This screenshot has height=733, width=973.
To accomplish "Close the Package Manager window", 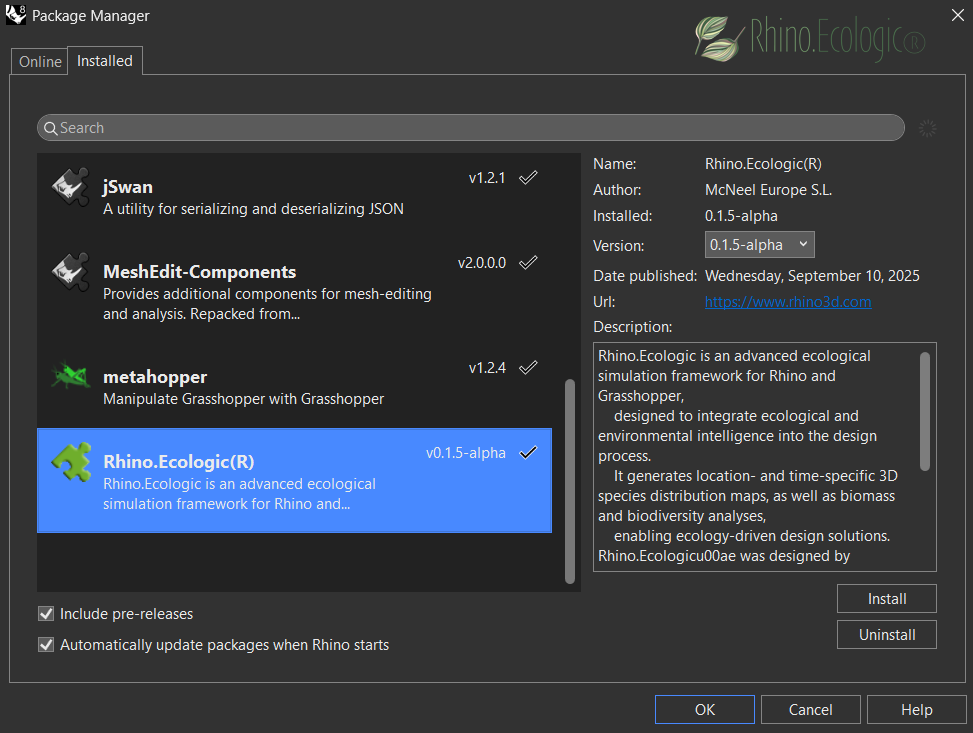I will 957,15.
